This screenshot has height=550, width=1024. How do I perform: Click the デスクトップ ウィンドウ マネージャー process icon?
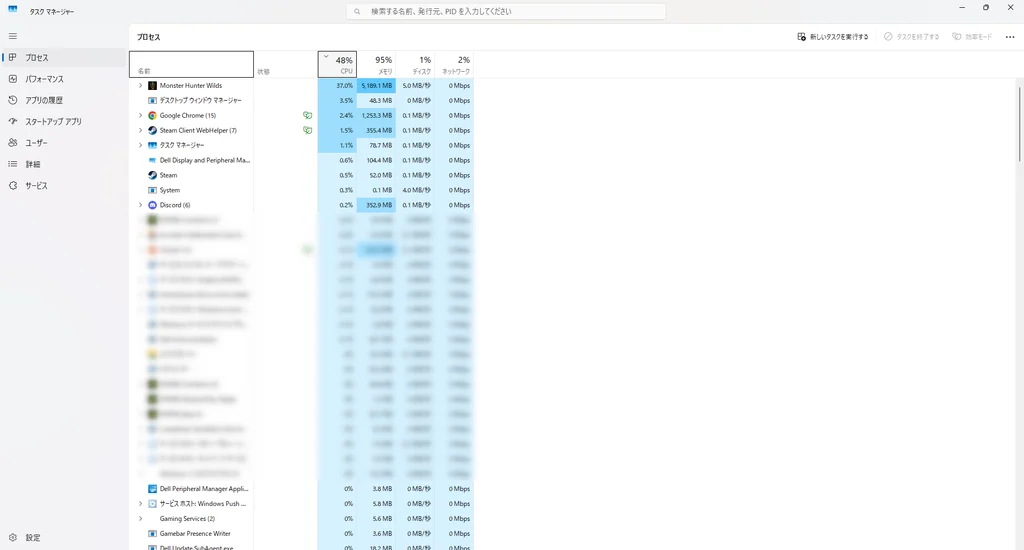[x=152, y=101]
